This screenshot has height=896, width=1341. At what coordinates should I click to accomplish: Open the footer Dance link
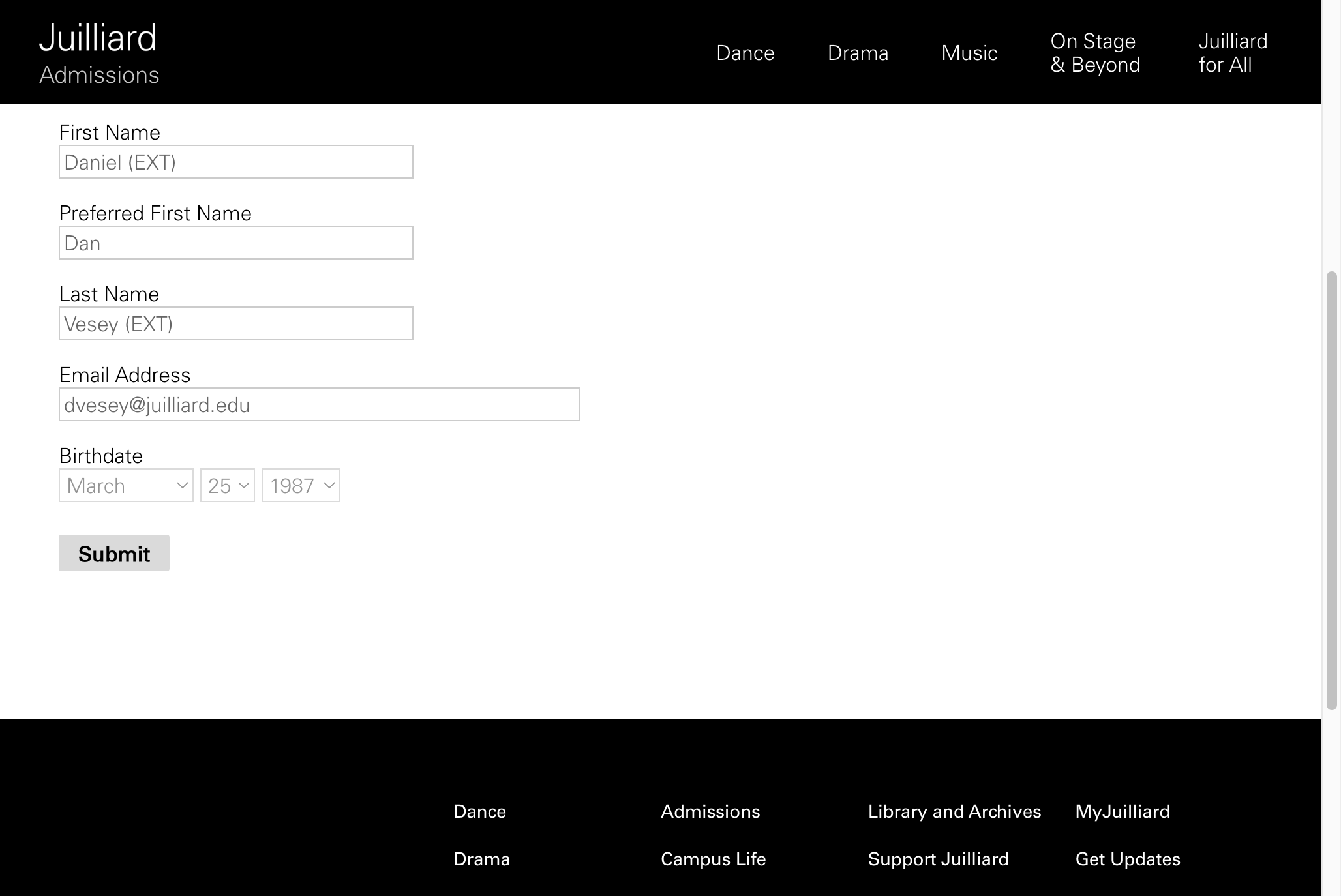point(480,811)
